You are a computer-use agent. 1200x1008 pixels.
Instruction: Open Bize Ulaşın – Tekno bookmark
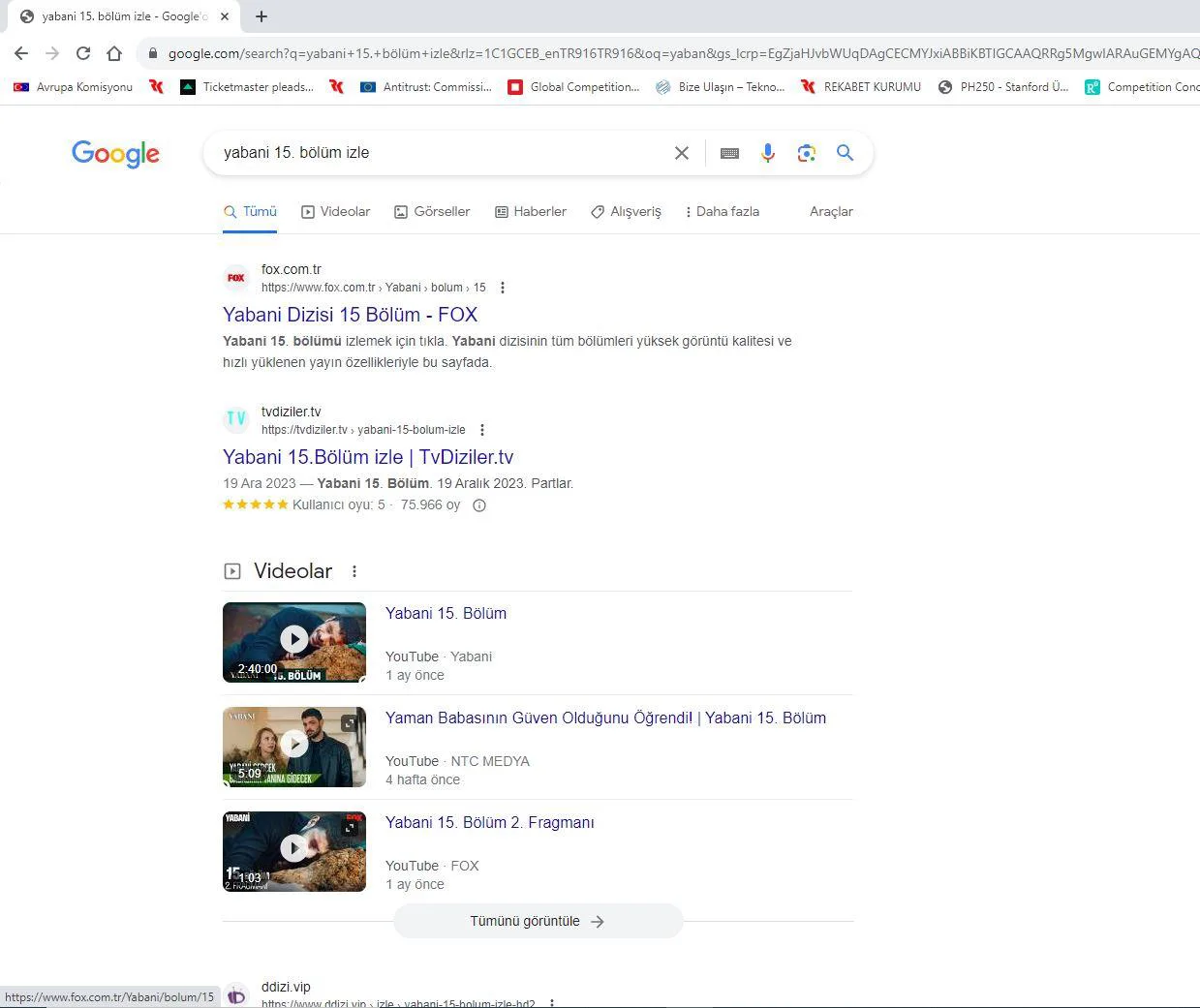[x=721, y=87]
